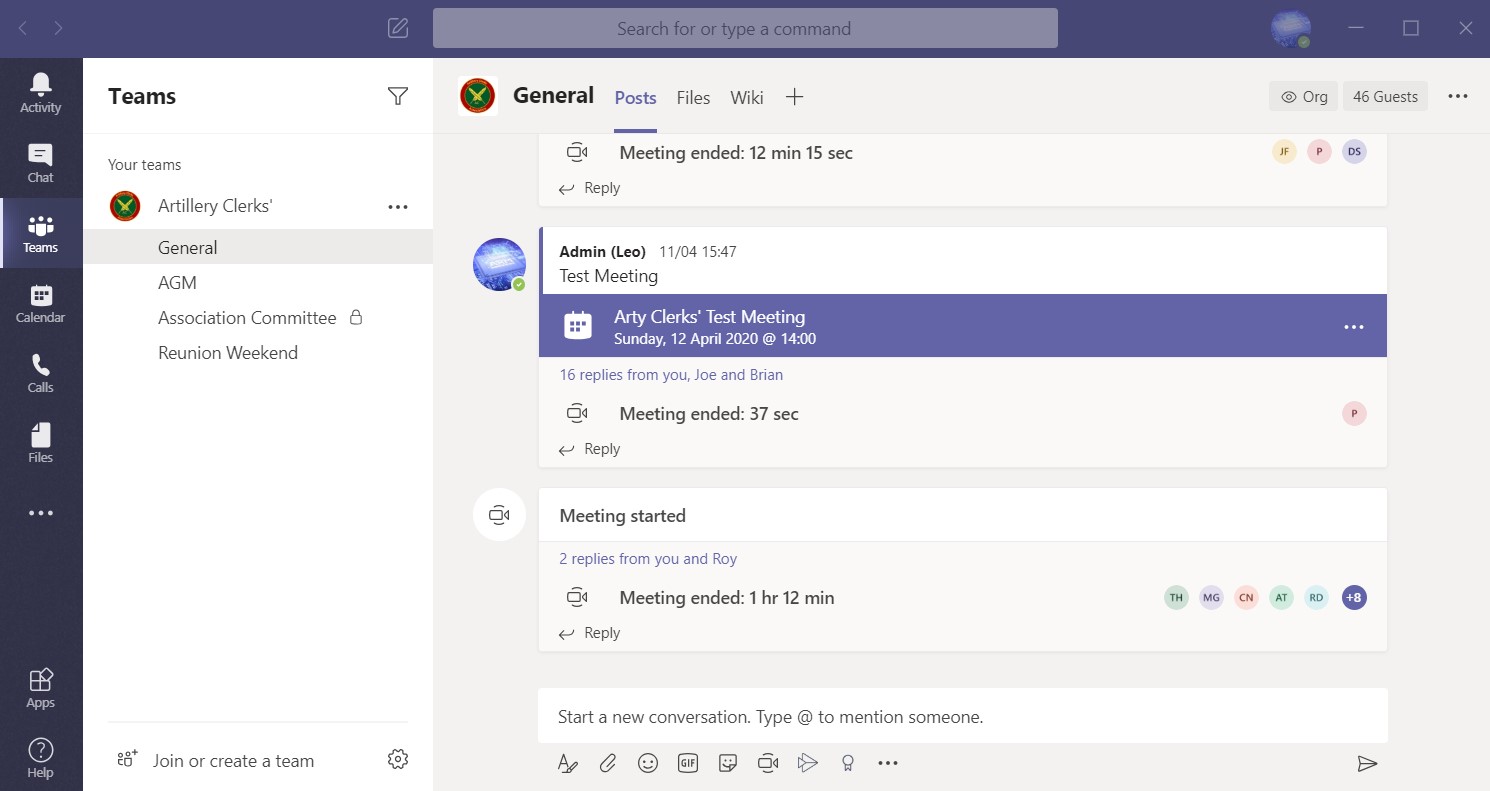Open Files from the left sidebar

[41, 440]
